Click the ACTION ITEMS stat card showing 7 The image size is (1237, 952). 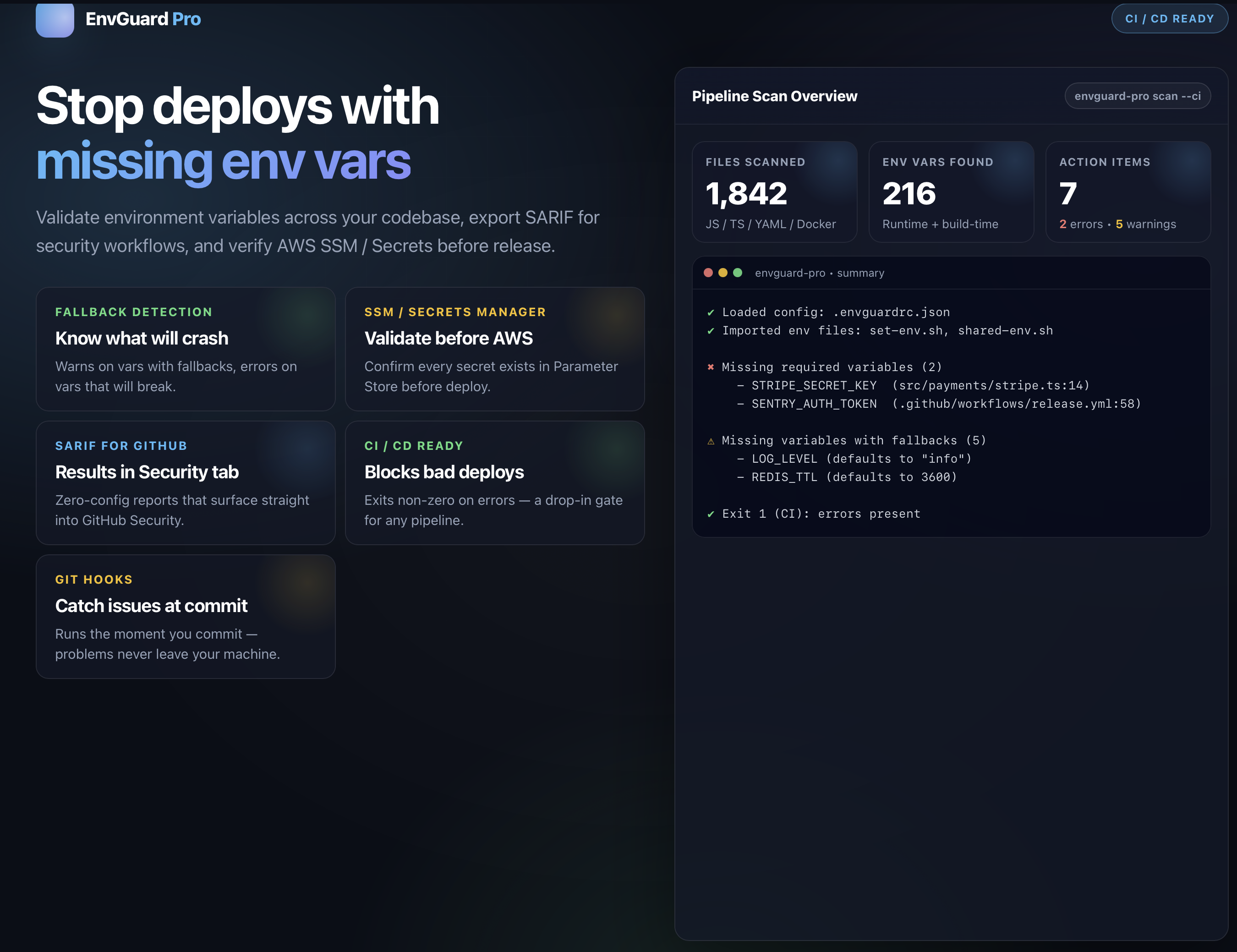1128,192
